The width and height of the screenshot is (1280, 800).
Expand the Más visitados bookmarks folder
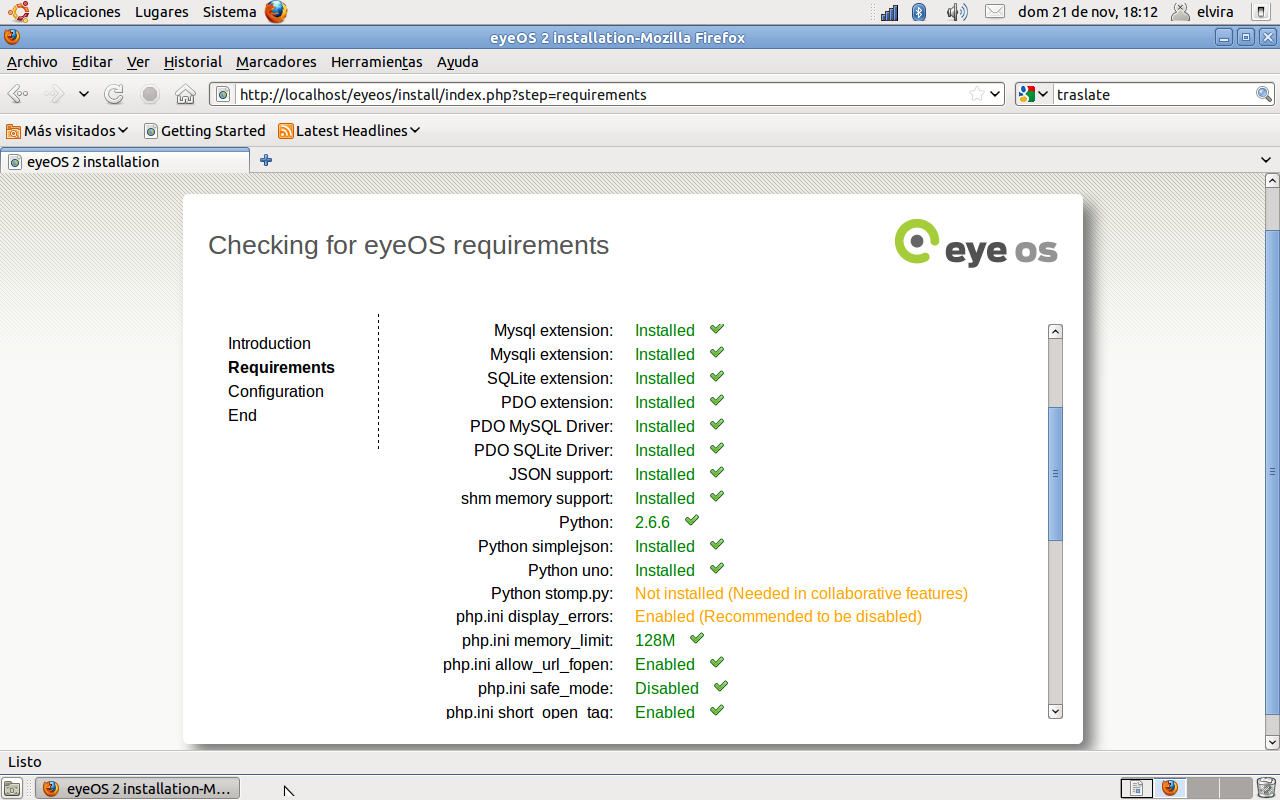(68, 130)
